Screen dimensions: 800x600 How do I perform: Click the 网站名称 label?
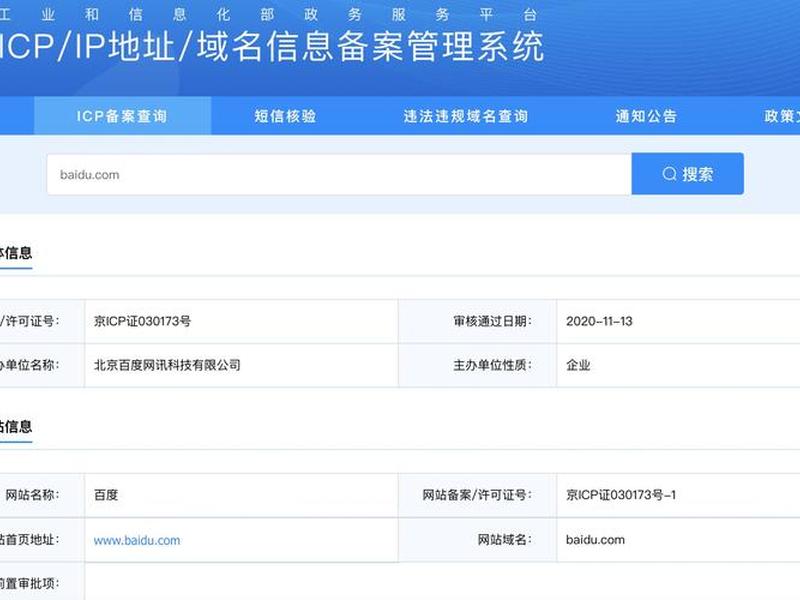32,495
